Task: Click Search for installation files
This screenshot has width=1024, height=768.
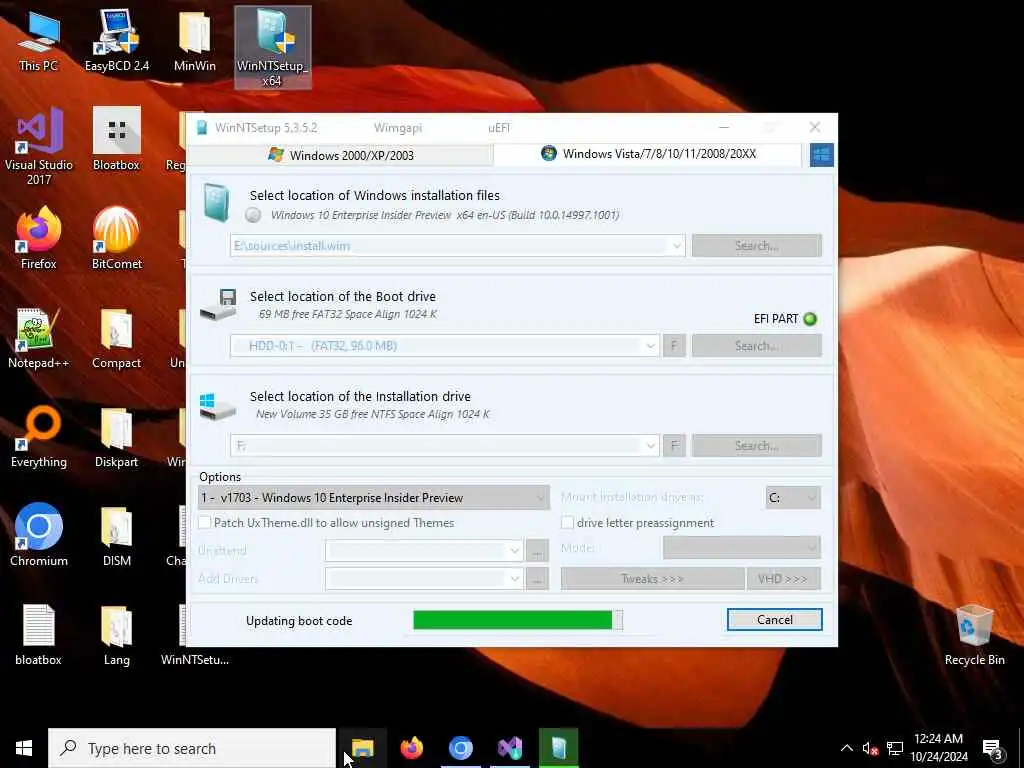Action: tap(756, 246)
